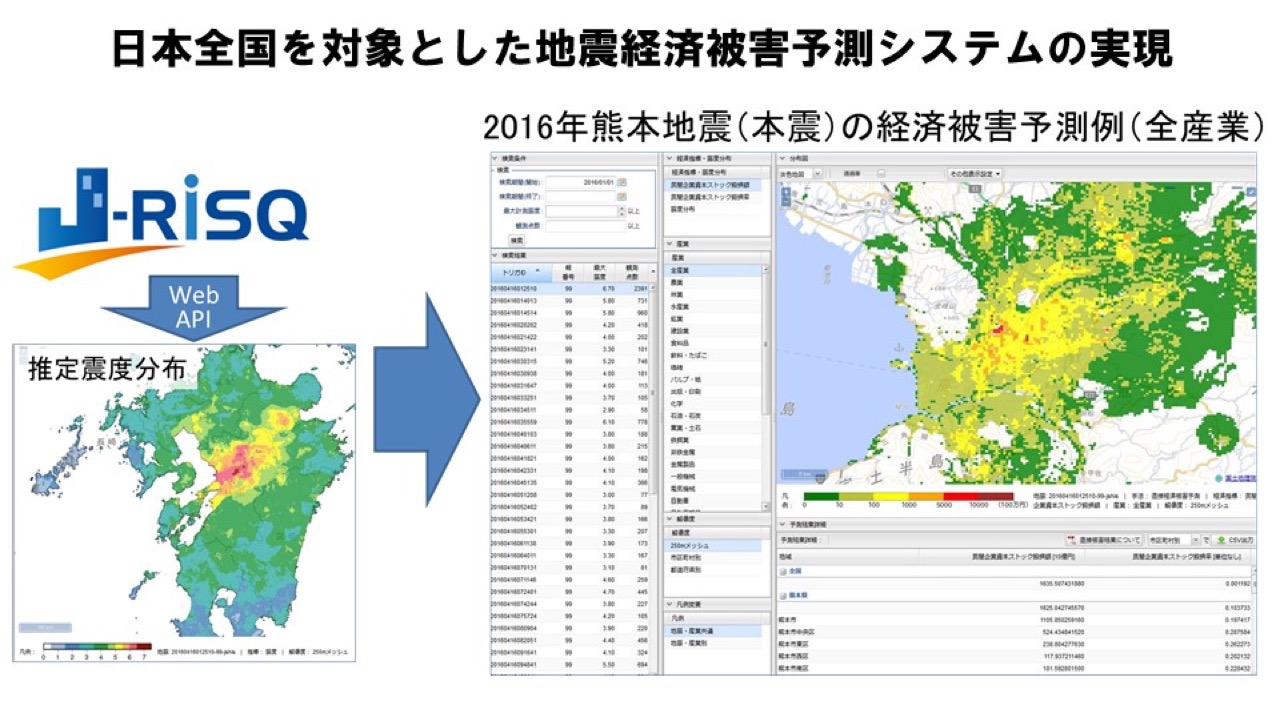Select 全産業 in the industry list

[680, 271]
